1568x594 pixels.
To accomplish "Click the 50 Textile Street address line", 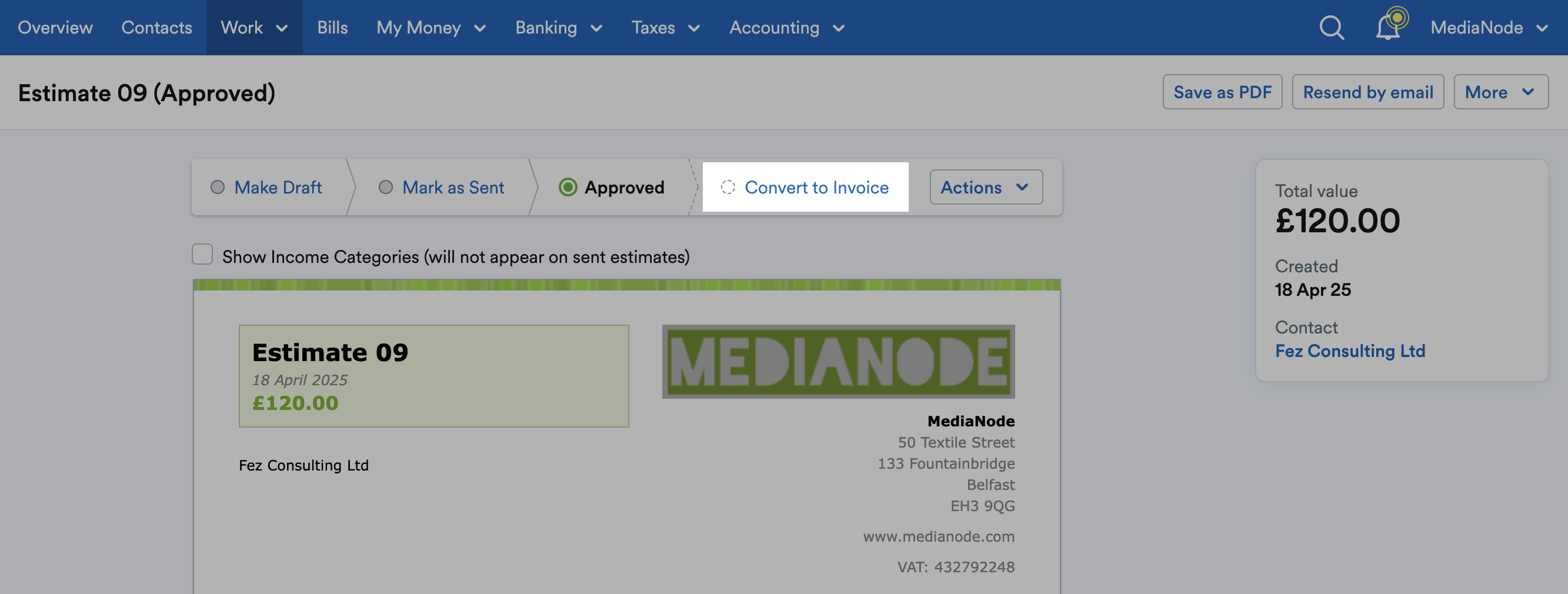I will pyautogui.click(x=956, y=442).
